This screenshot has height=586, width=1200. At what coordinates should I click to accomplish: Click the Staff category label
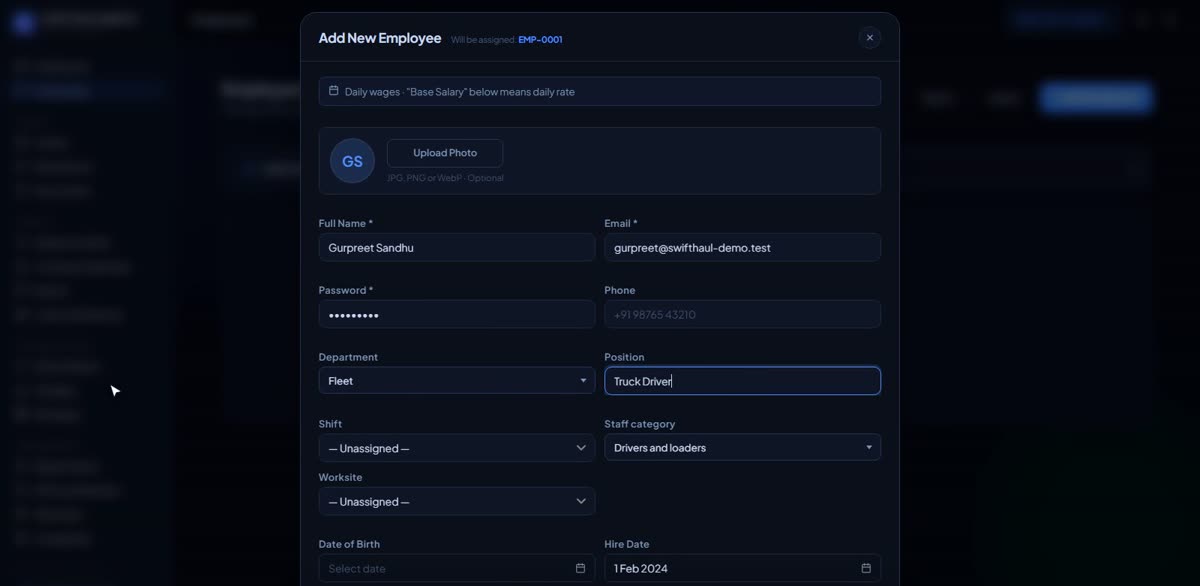point(640,424)
